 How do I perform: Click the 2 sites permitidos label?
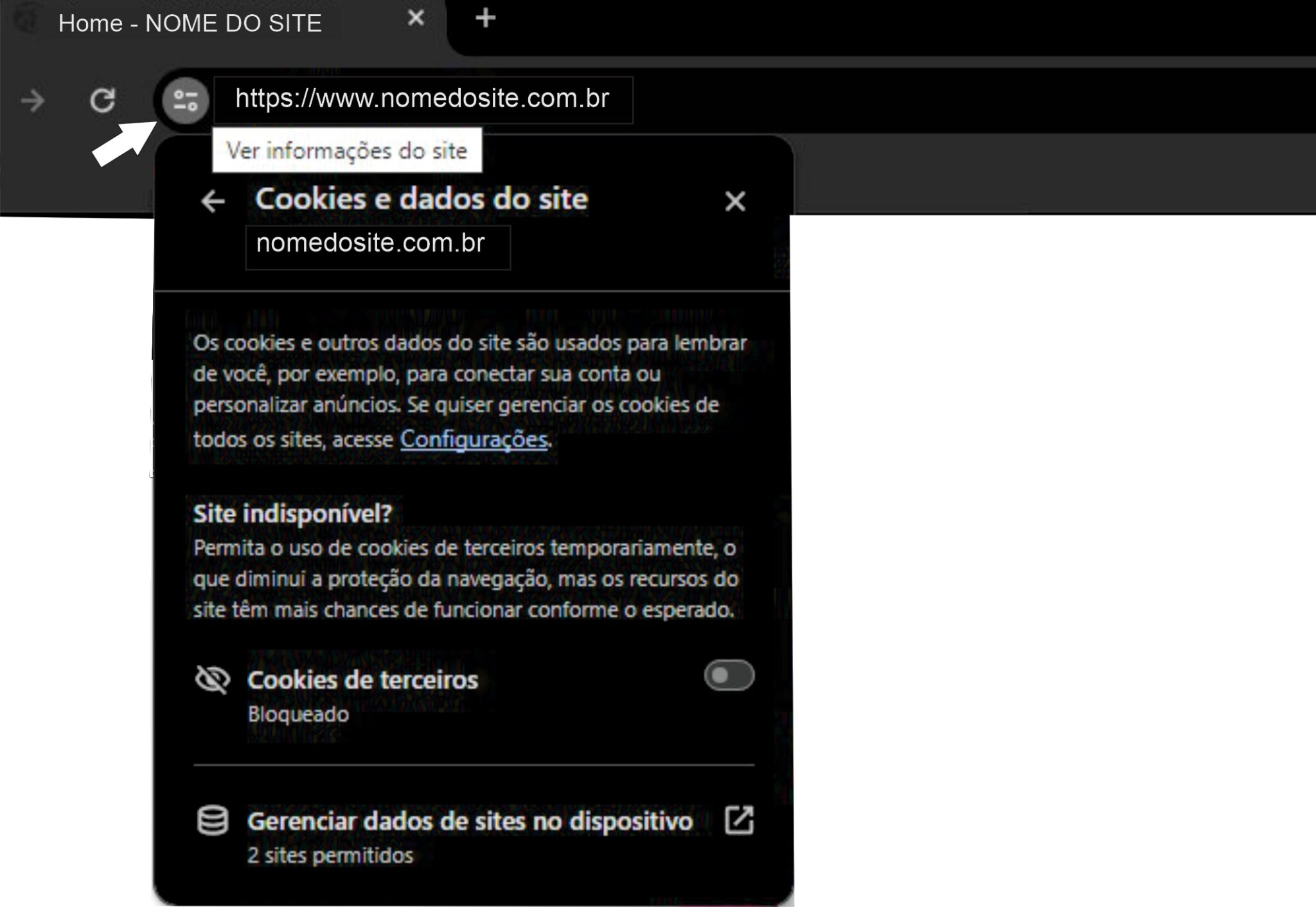[x=330, y=855]
